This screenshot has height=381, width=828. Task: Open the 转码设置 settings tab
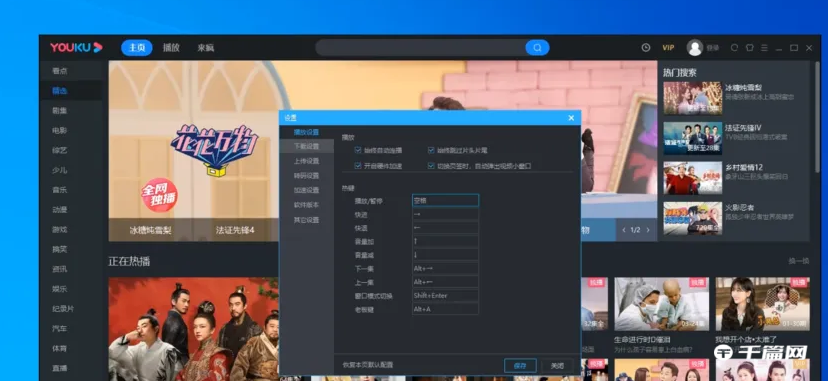(306, 176)
